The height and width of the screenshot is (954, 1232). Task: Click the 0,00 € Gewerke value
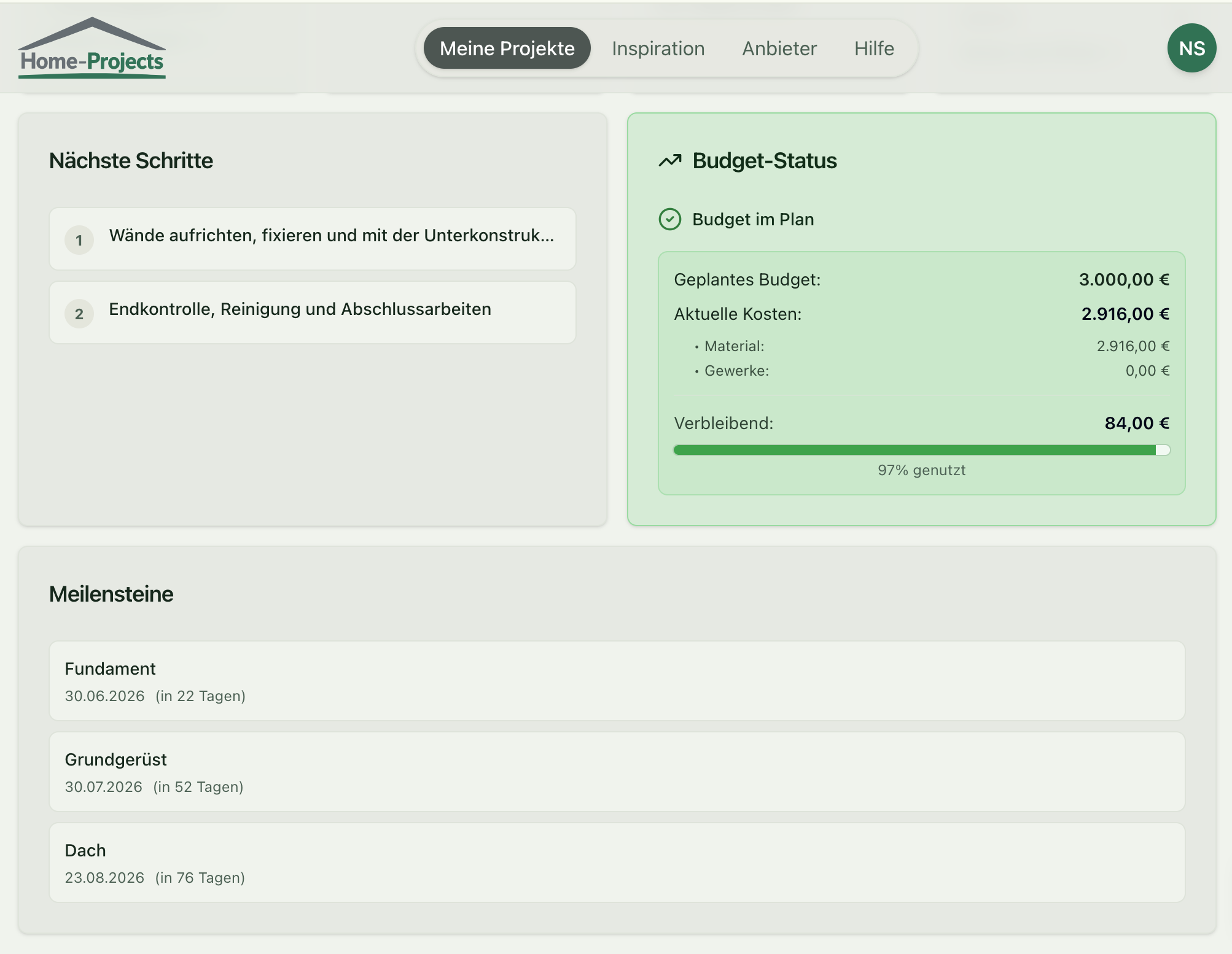pos(1147,371)
